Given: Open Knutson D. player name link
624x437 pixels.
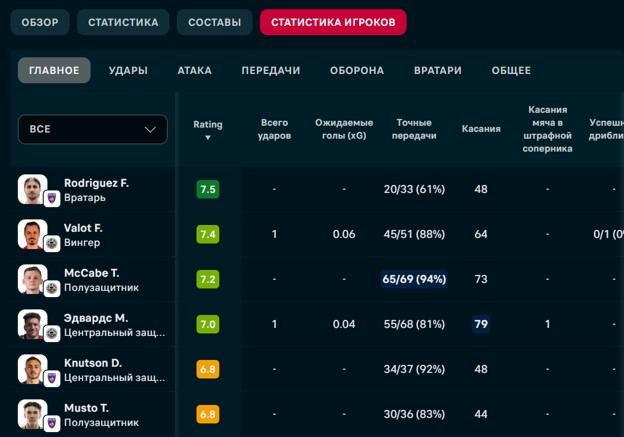Looking at the screenshot, I should pyautogui.click(x=93, y=363).
